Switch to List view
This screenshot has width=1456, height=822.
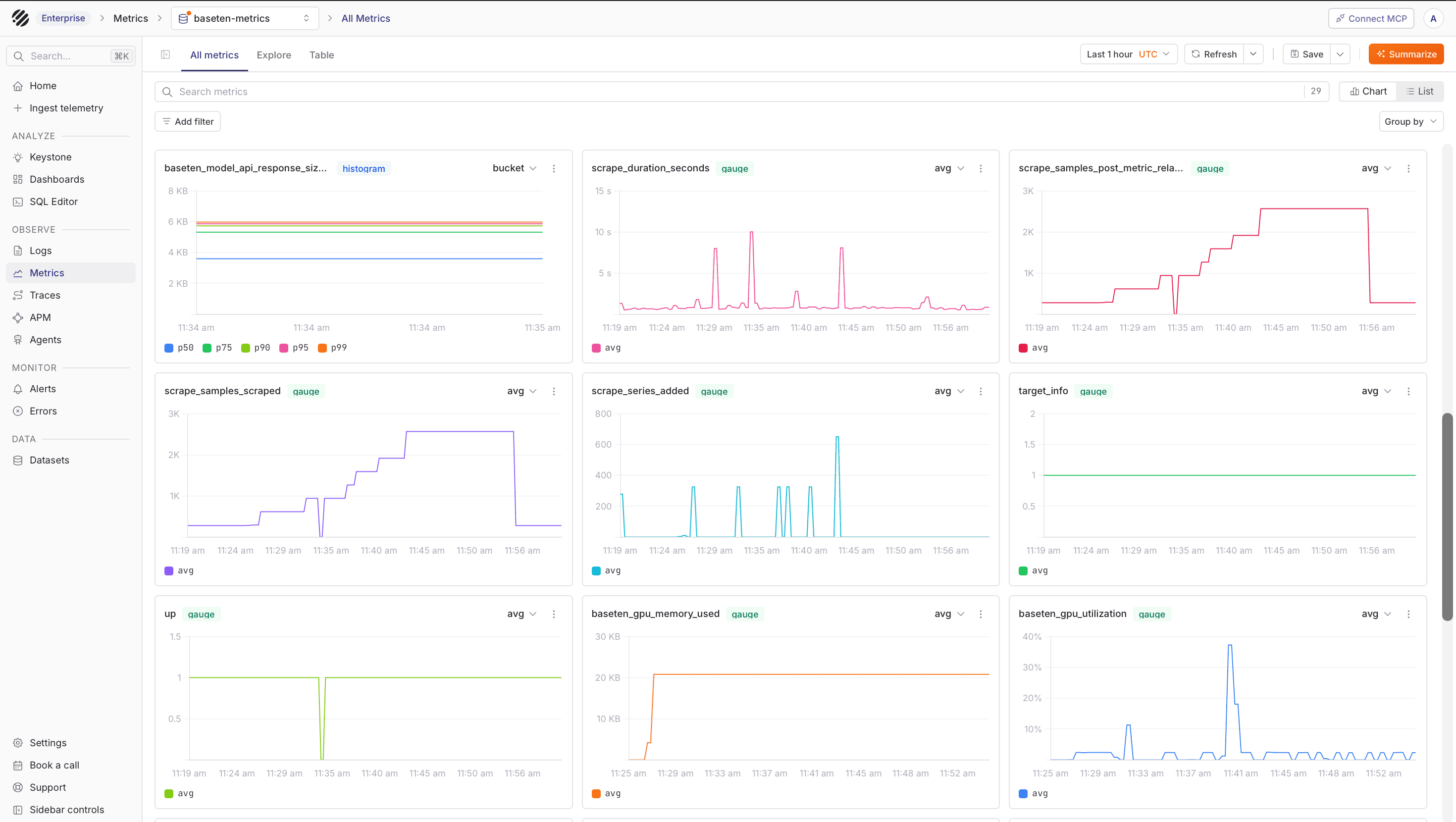tap(1420, 92)
